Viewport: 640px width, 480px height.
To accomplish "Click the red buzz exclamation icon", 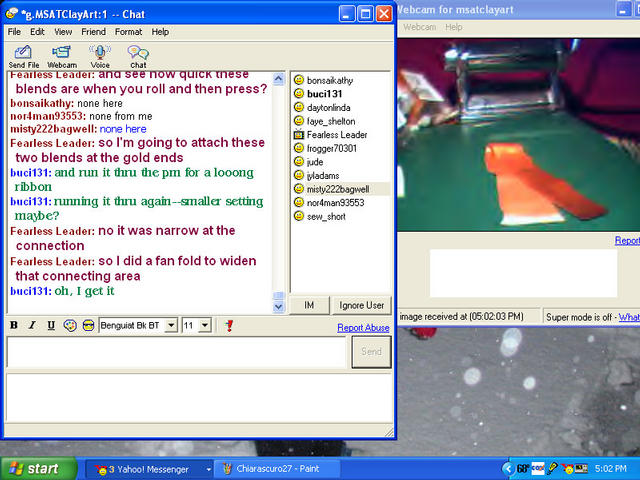I will click(229, 325).
